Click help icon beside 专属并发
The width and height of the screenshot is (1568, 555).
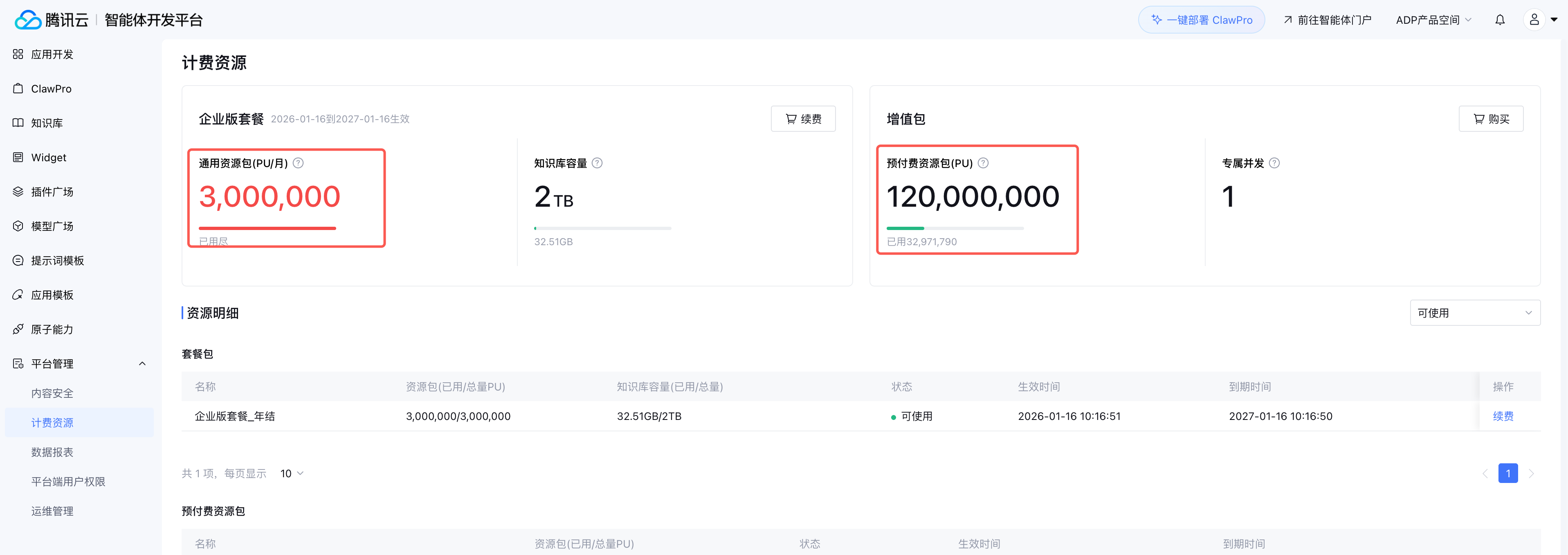pyautogui.click(x=1274, y=163)
